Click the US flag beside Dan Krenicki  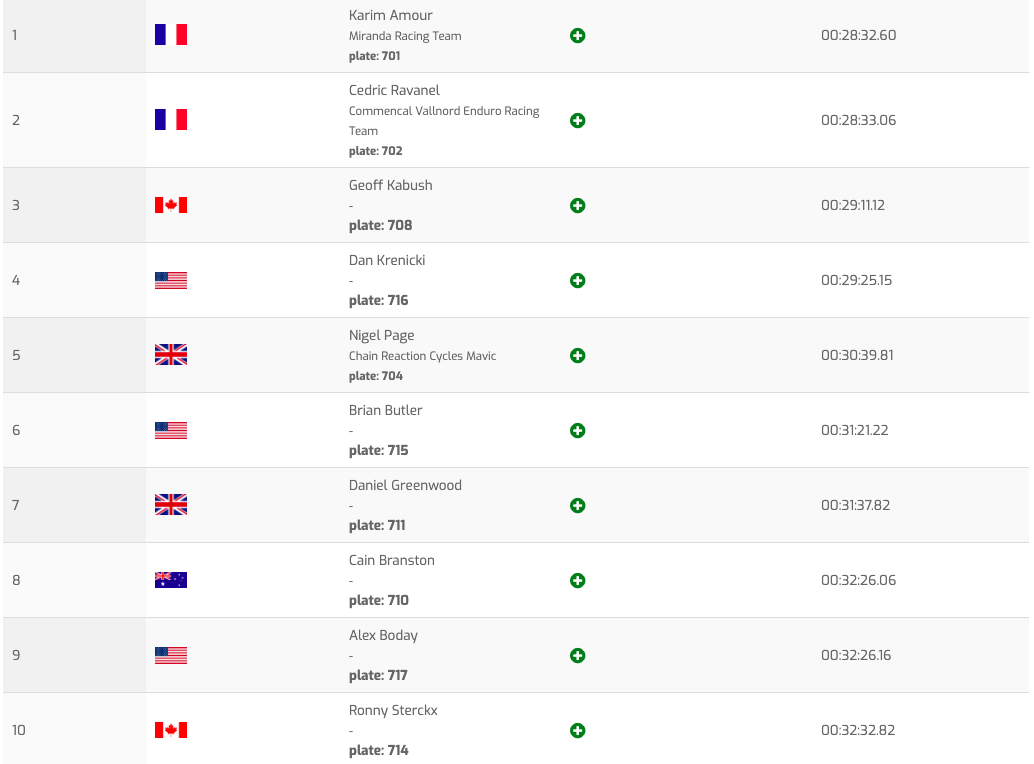(171, 280)
